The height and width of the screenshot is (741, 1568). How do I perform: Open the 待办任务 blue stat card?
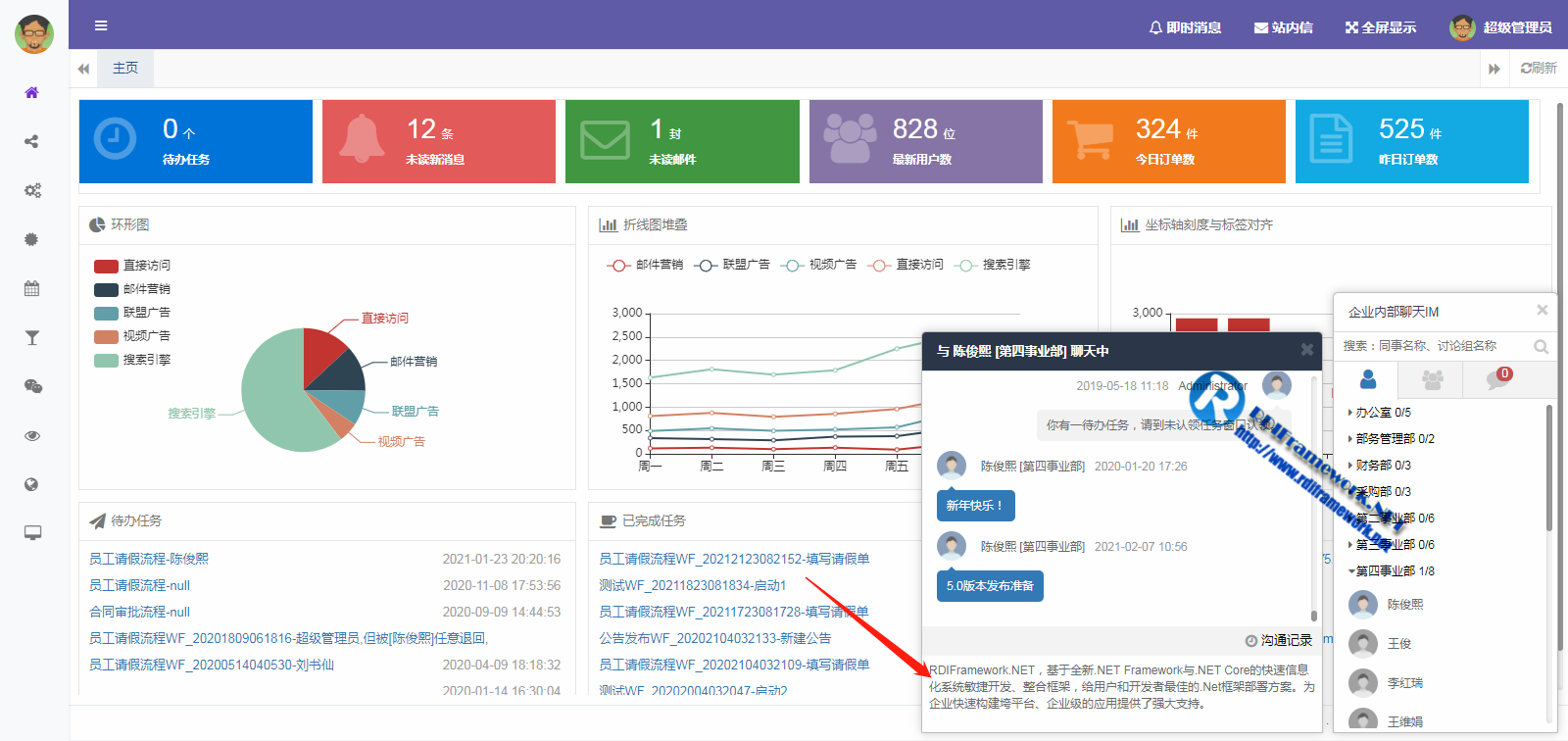[x=196, y=141]
